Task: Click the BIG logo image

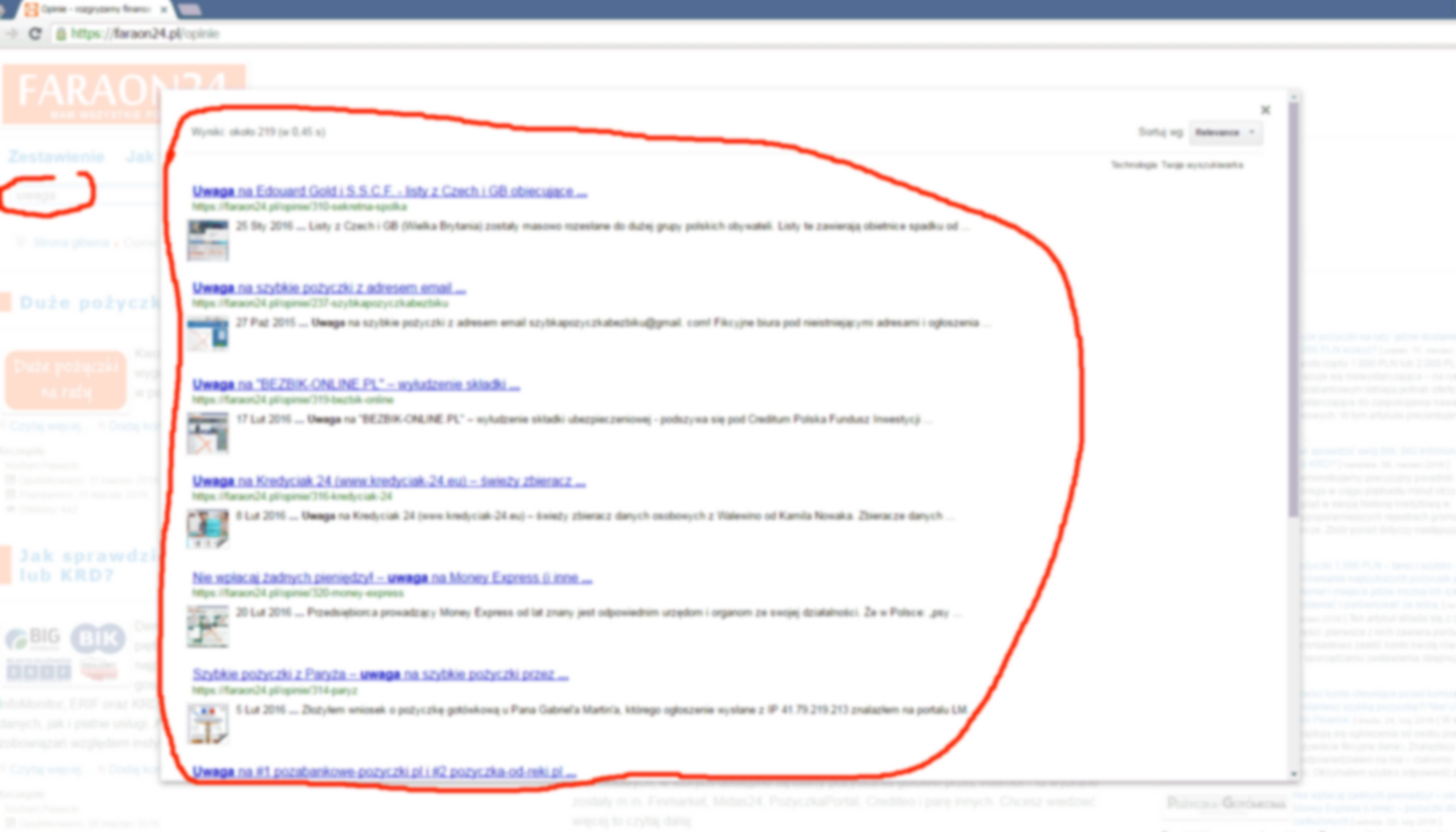Action: click(x=33, y=639)
